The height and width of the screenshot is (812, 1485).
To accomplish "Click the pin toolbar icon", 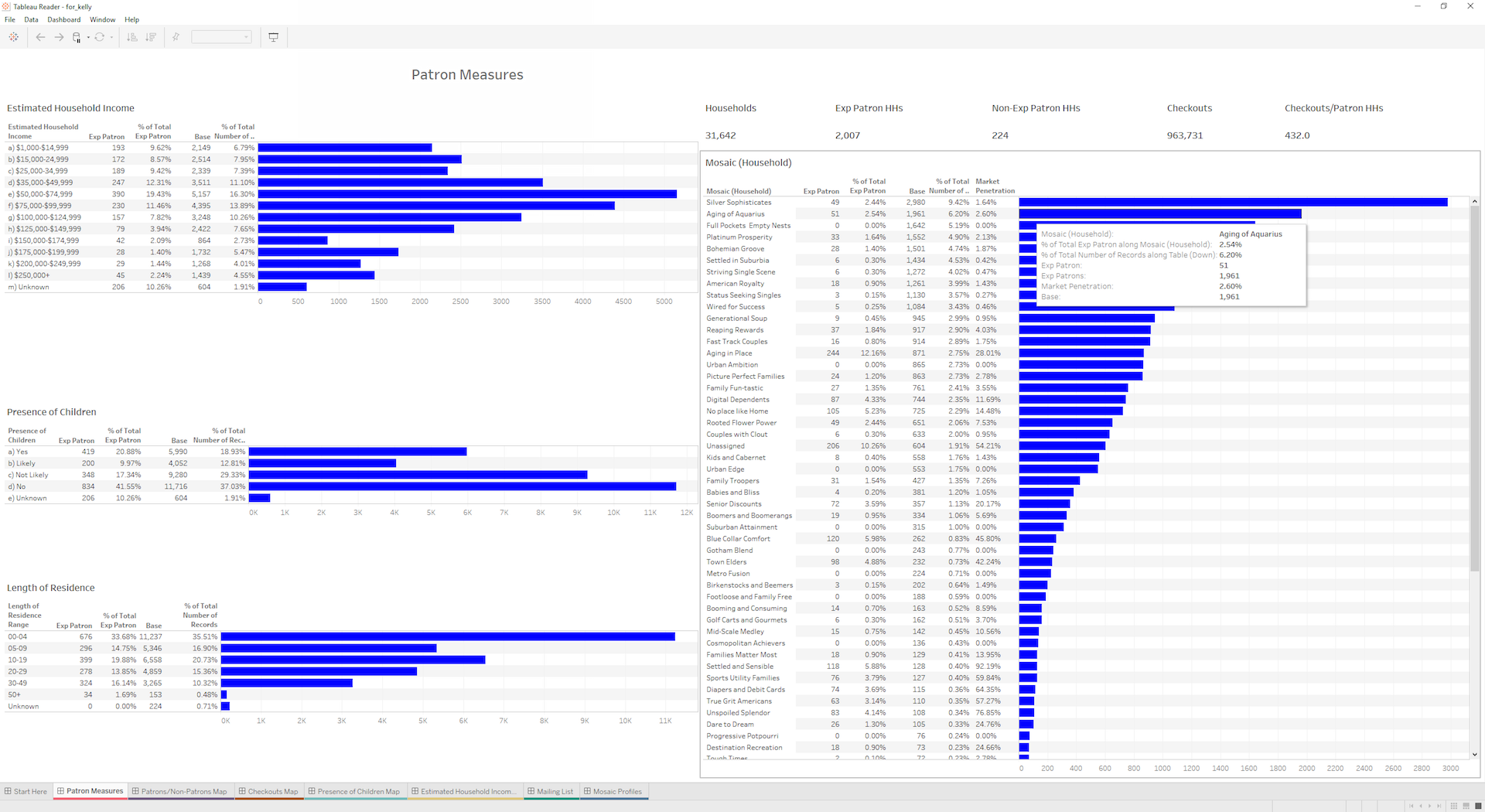I will [x=176, y=37].
